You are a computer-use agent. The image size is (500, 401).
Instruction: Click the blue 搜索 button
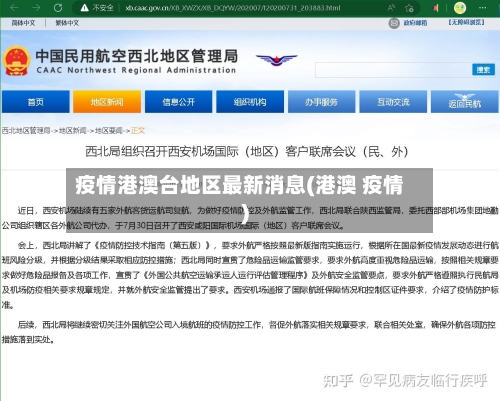click(x=483, y=70)
